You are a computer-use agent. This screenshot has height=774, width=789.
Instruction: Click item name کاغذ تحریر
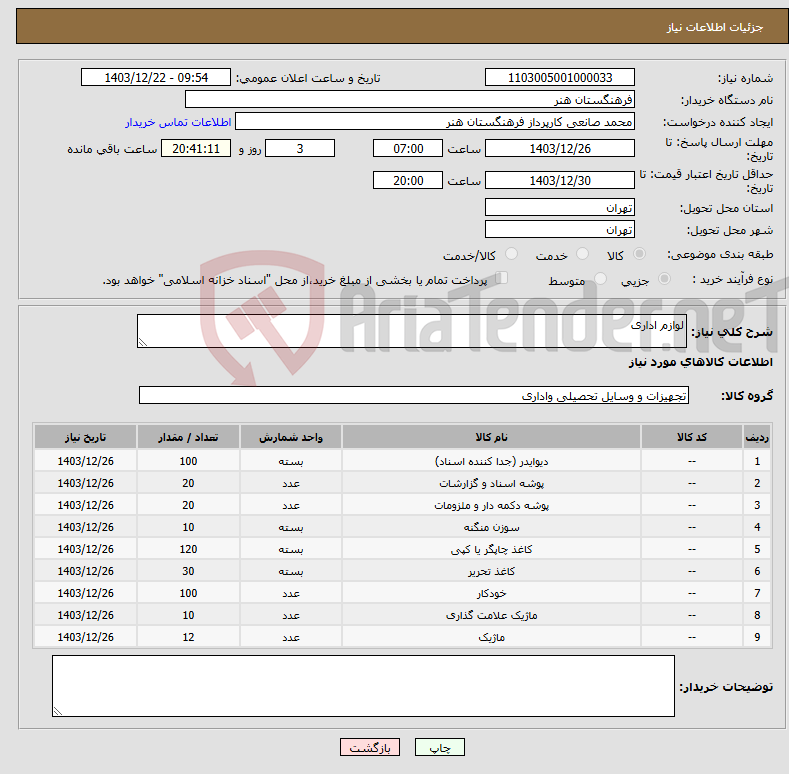click(x=491, y=571)
